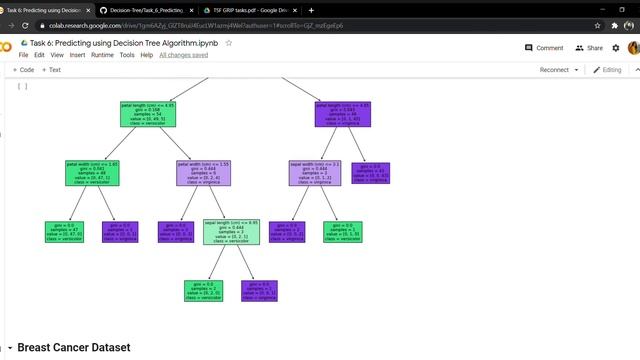The width and height of the screenshot is (640, 360).
Task: Click the All changes saved link
Action: (184, 55)
